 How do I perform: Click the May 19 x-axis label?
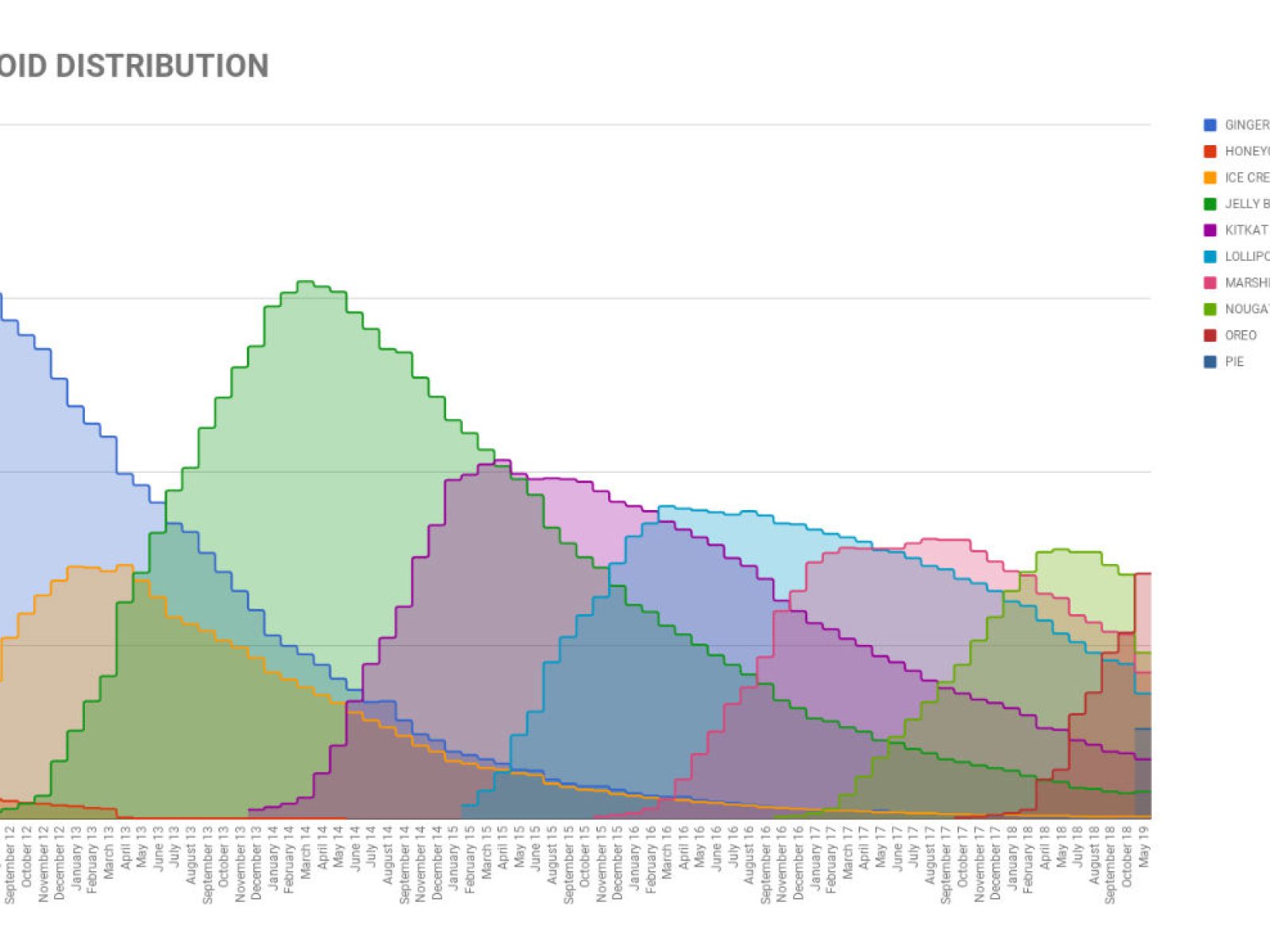[1144, 844]
